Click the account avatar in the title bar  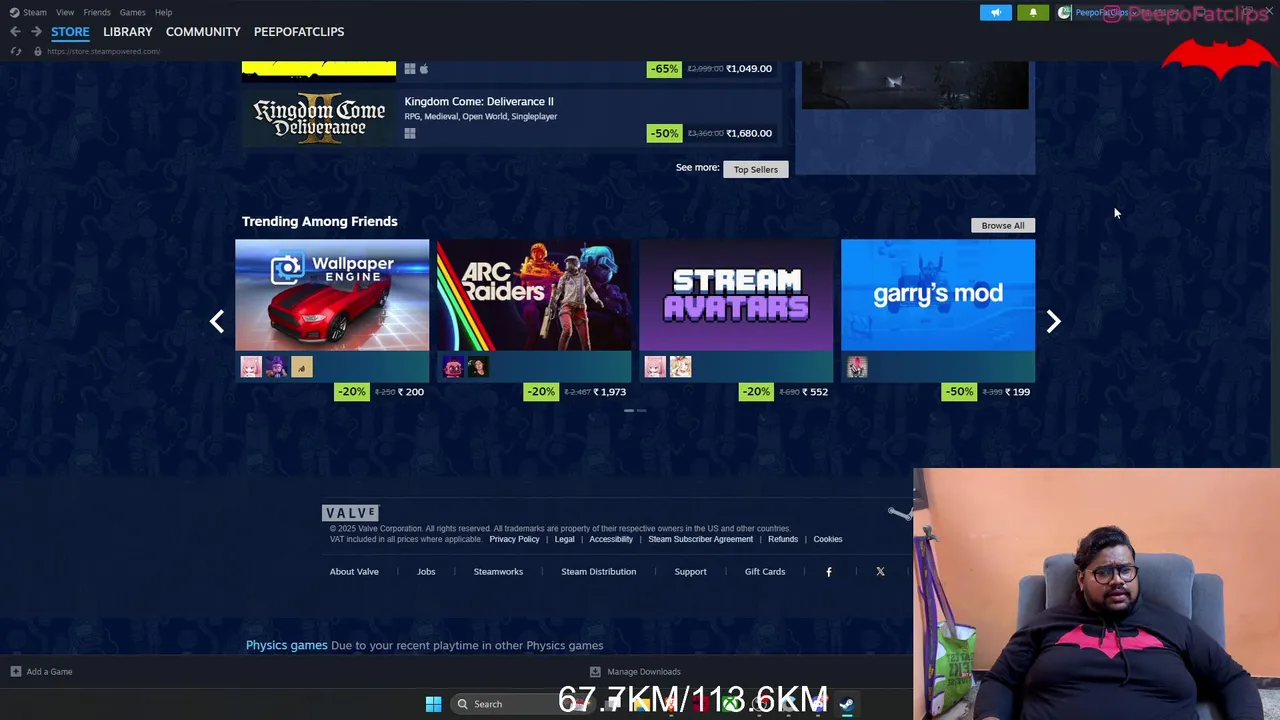pos(1064,13)
